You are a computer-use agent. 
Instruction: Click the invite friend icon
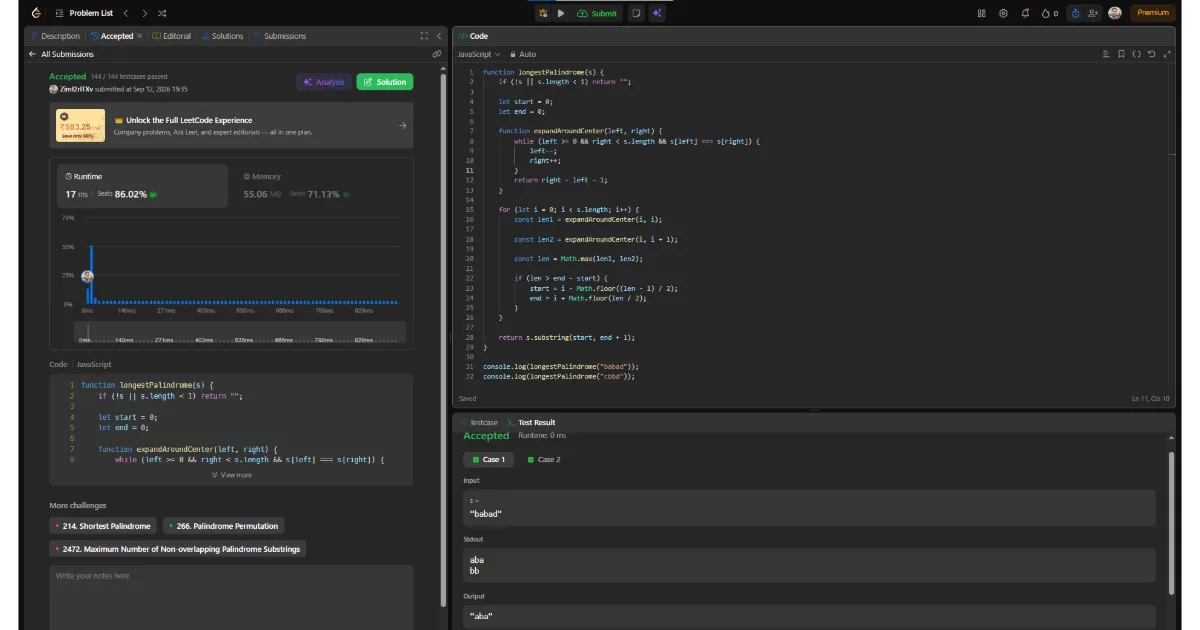pyautogui.click(x=1092, y=13)
